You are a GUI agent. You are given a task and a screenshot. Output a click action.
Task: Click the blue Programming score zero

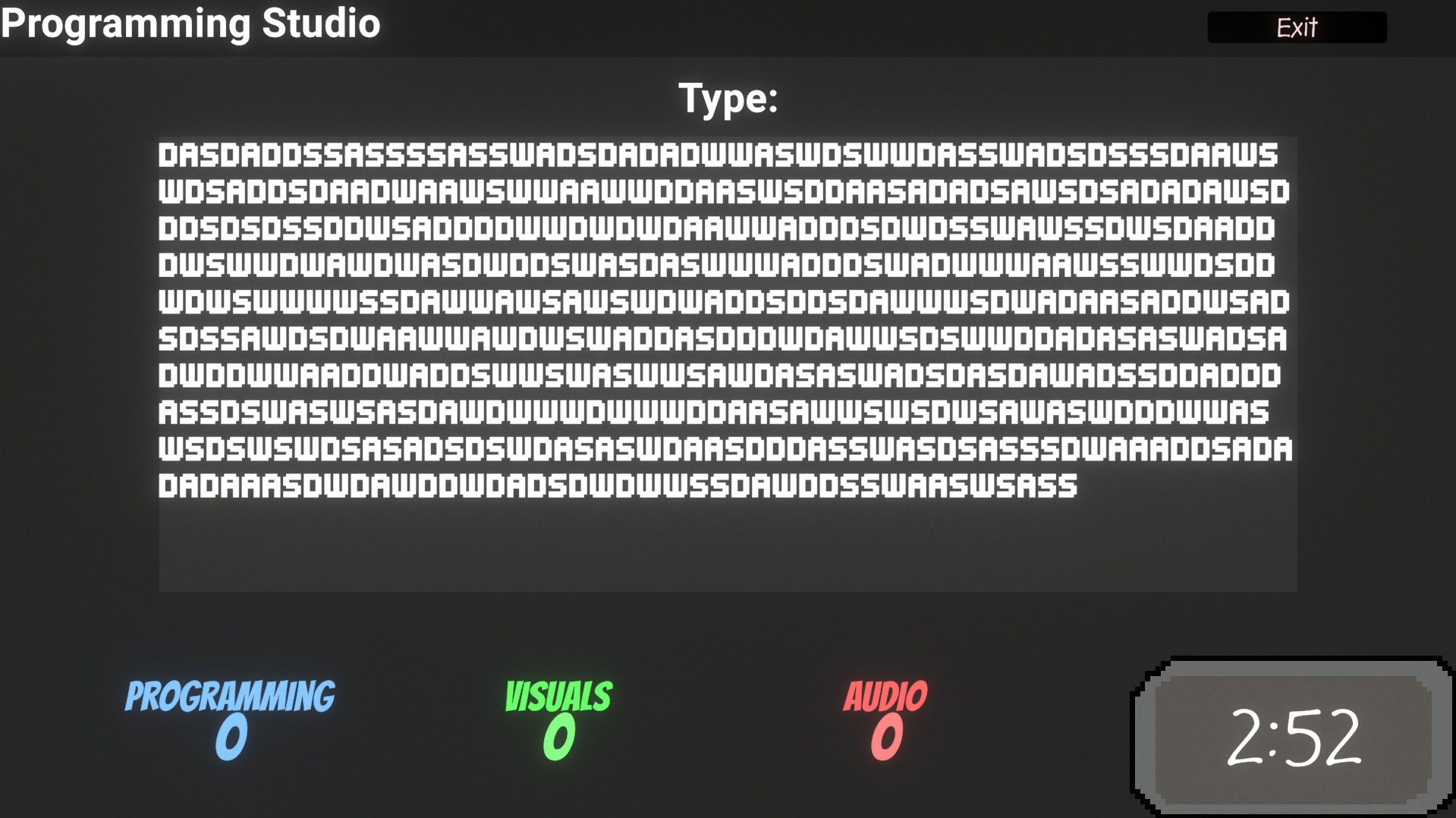pos(231,738)
